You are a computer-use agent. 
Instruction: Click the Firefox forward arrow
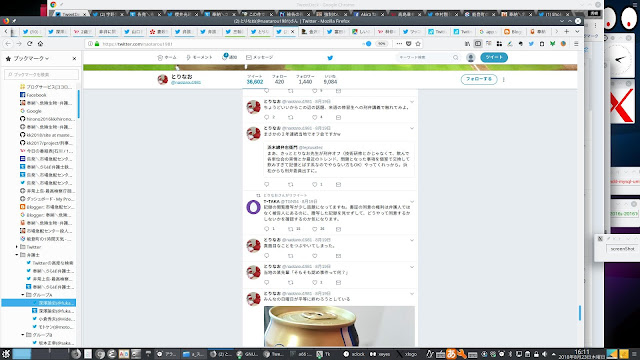19,44
